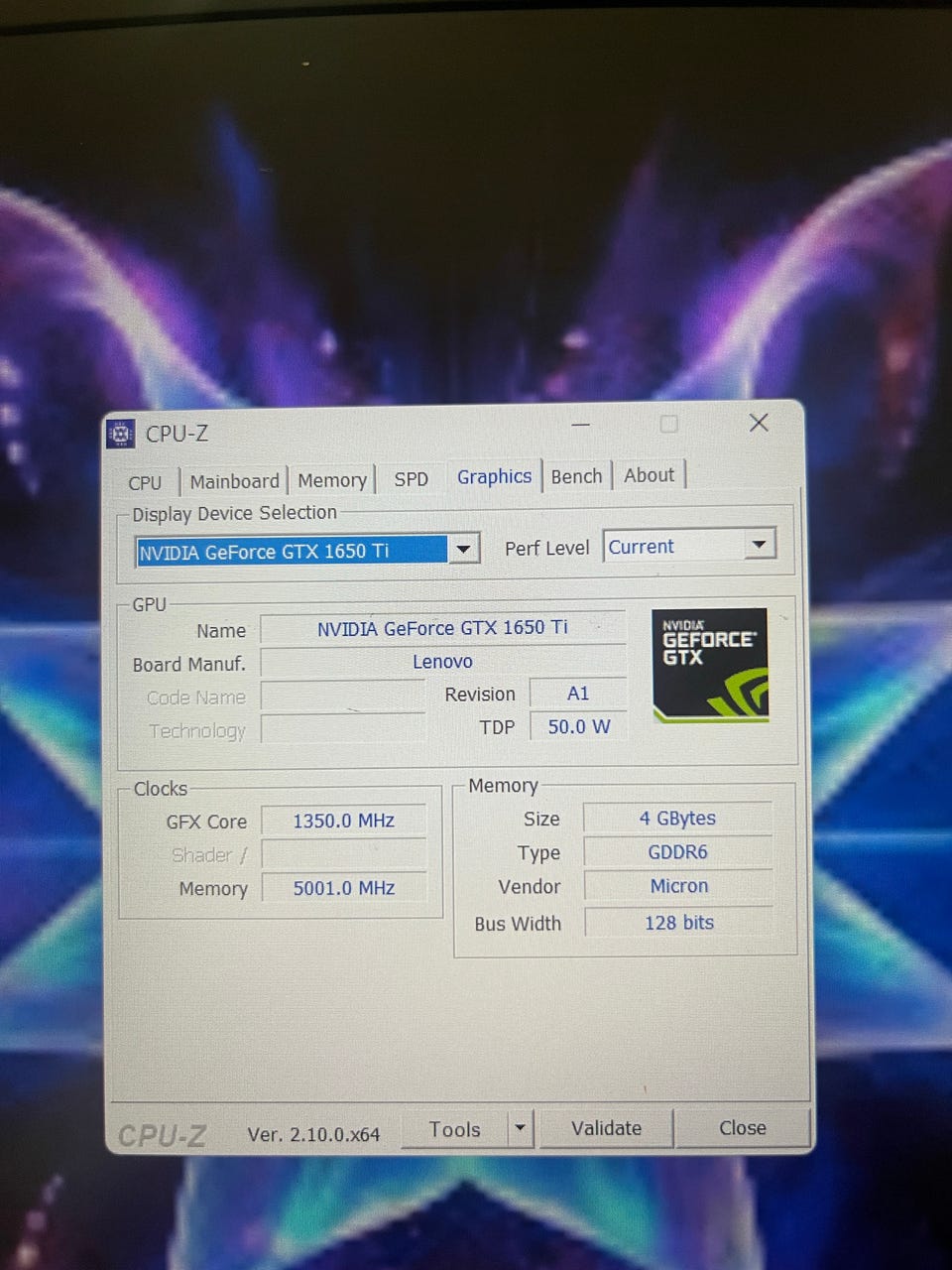This screenshot has width=952, height=1270.
Task: Open the CPU tab
Action: point(145,482)
